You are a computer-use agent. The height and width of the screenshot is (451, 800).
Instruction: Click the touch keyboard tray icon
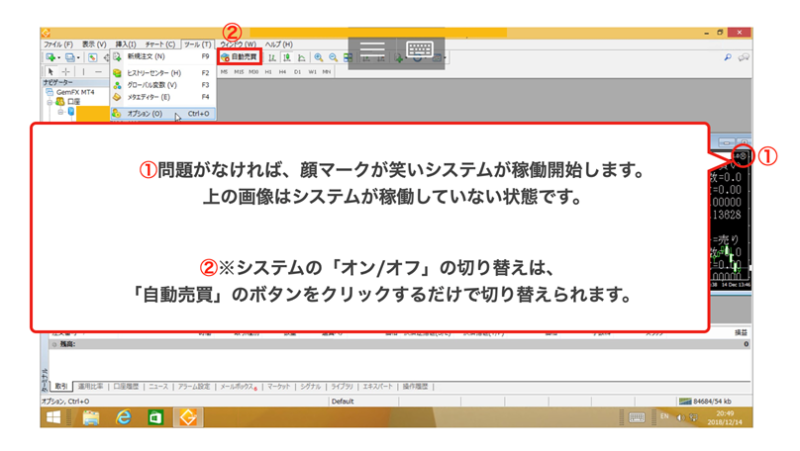(636, 418)
